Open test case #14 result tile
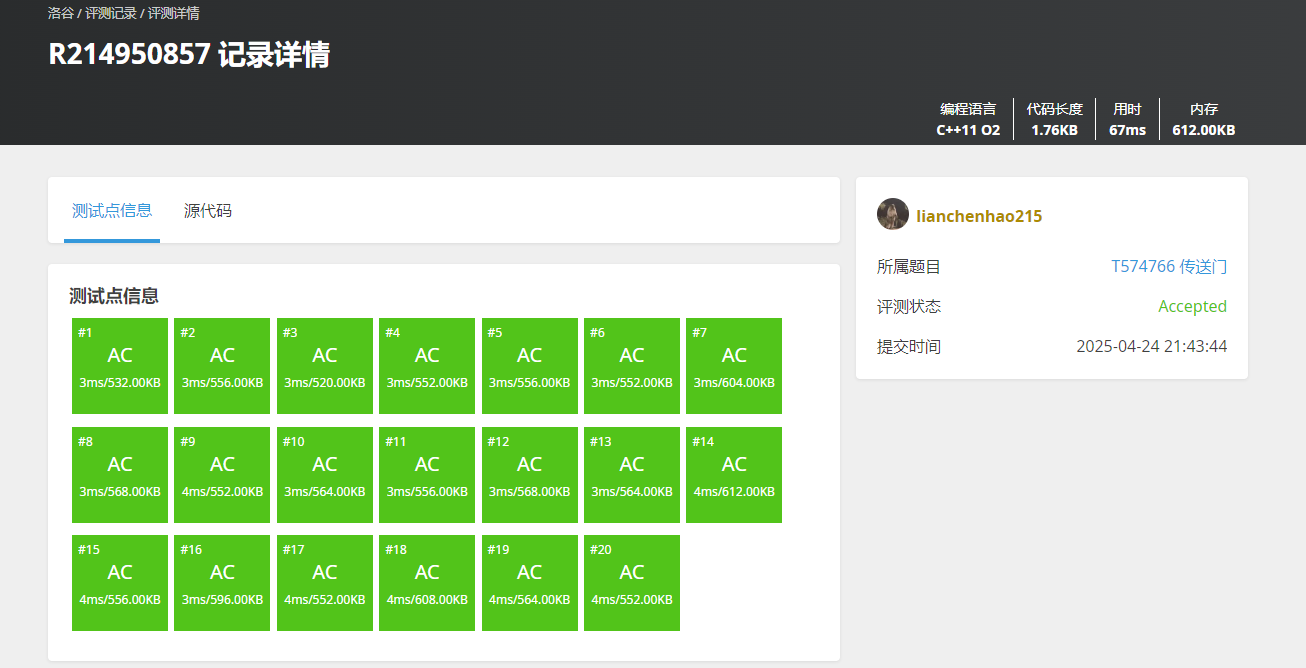 (734, 475)
